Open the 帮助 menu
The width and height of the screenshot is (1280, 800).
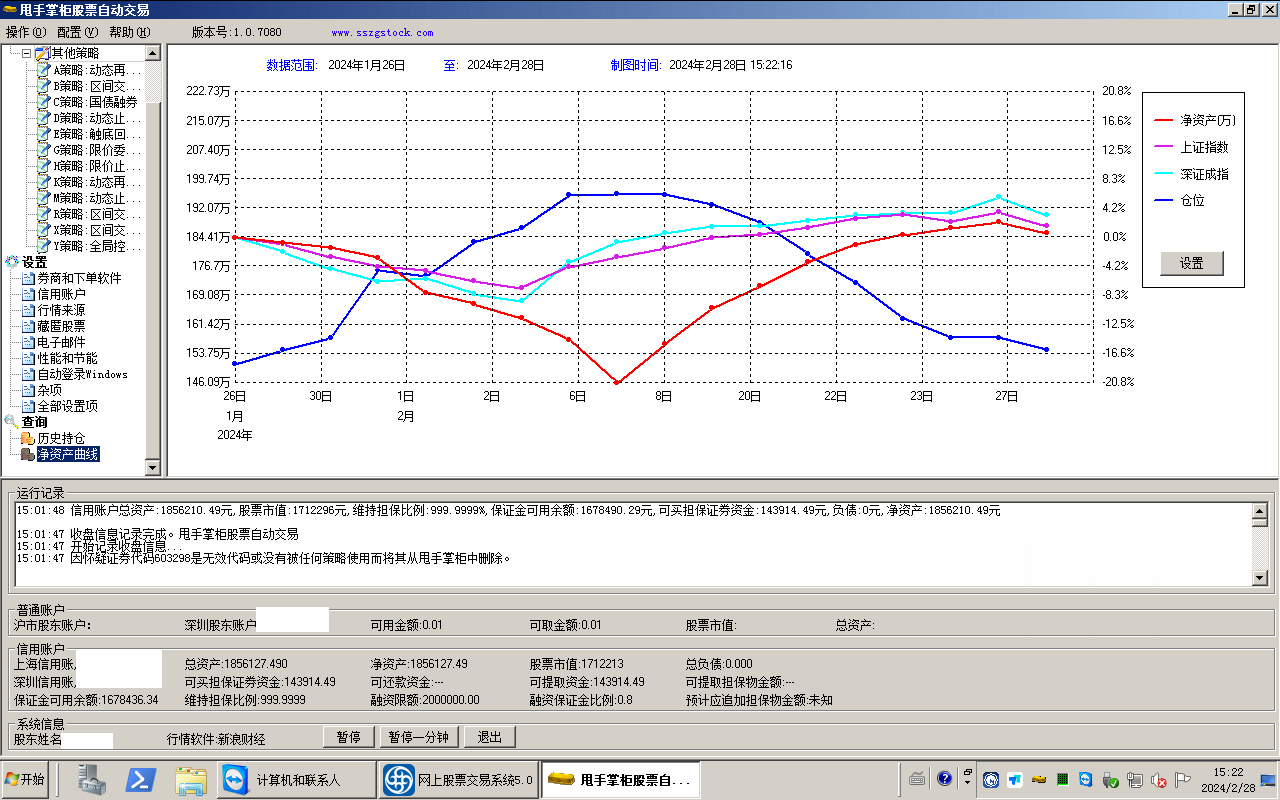129,32
